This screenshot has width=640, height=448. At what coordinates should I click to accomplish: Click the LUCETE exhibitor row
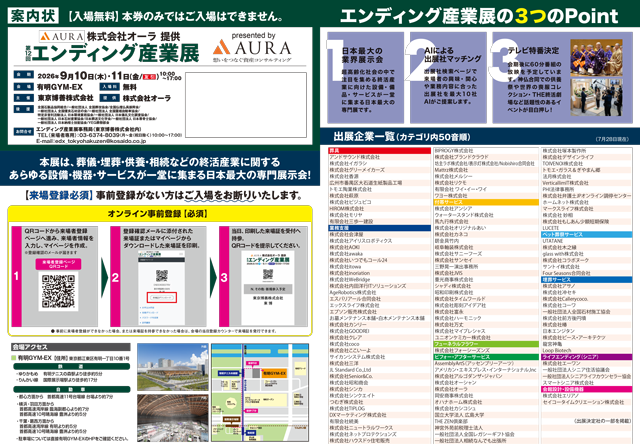click(586, 228)
